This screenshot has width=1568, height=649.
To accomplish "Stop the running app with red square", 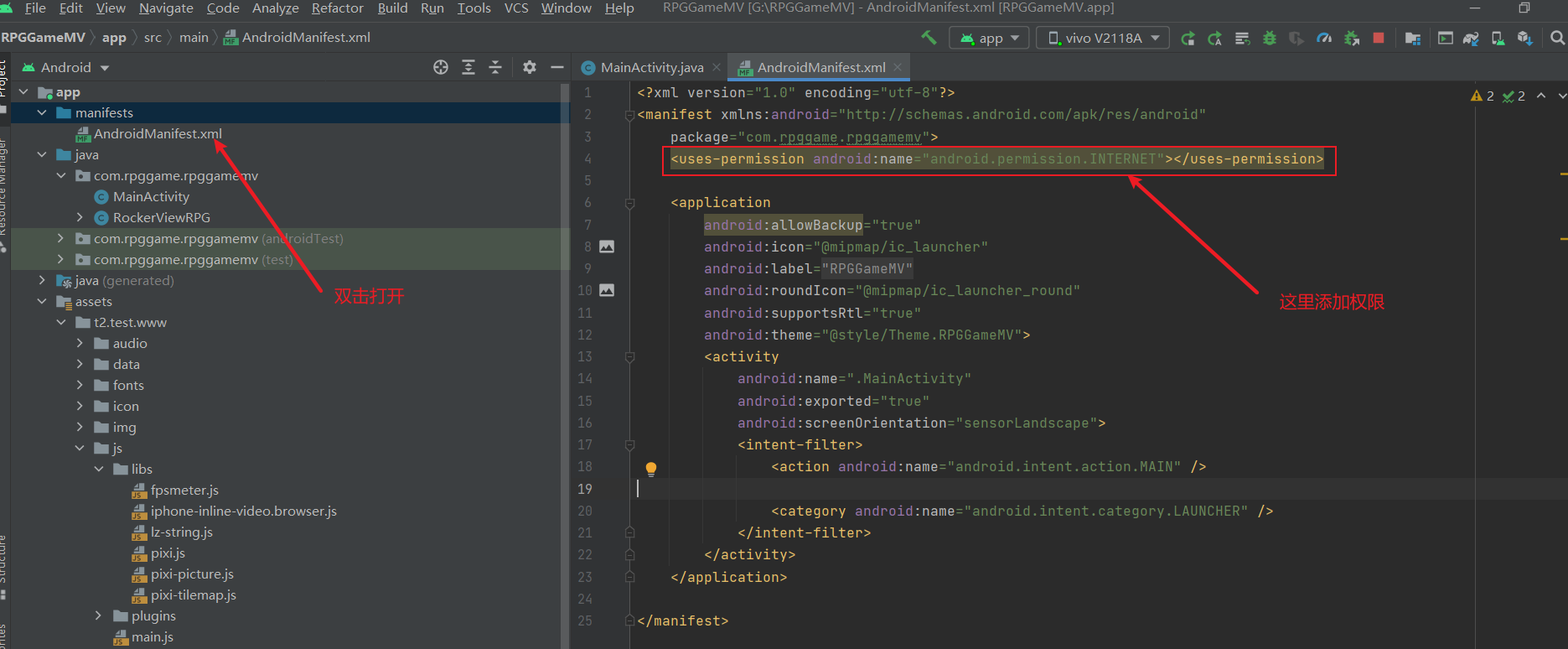I will (x=1379, y=38).
